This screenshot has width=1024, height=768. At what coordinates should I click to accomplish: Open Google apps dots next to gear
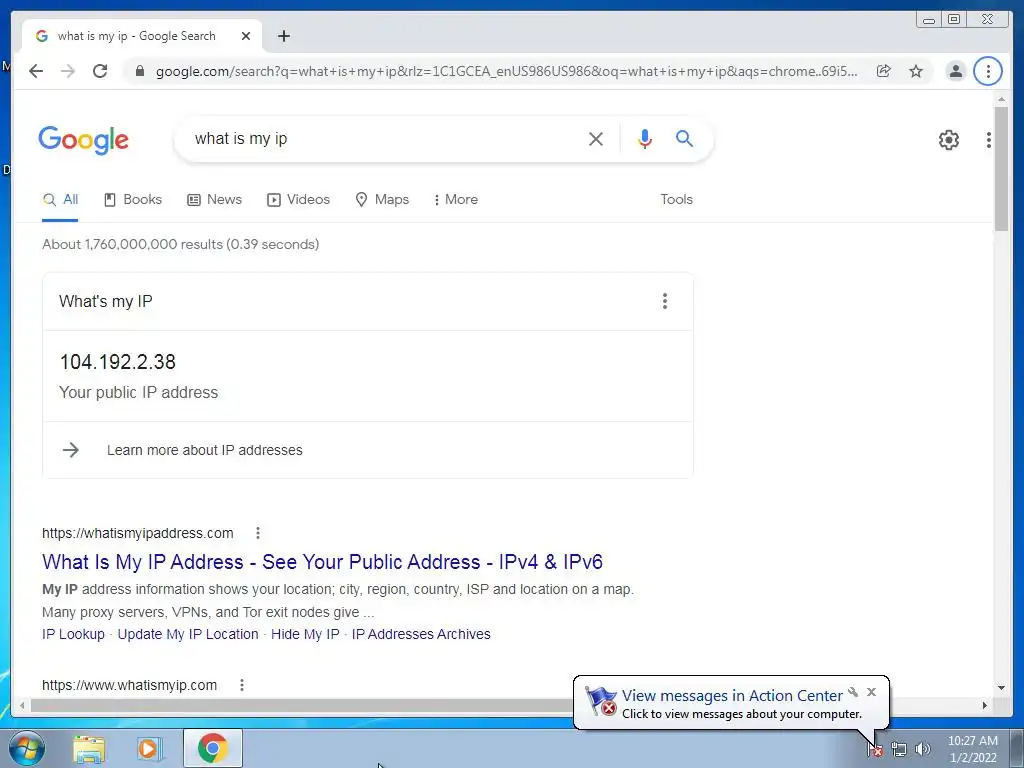pyautogui.click(x=989, y=140)
